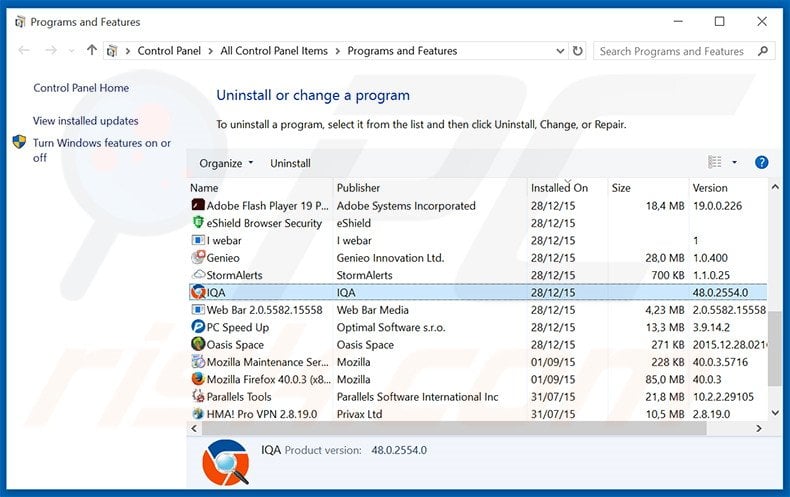The width and height of the screenshot is (790, 497).
Task: Navigate back with the back arrow
Action: (24, 50)
